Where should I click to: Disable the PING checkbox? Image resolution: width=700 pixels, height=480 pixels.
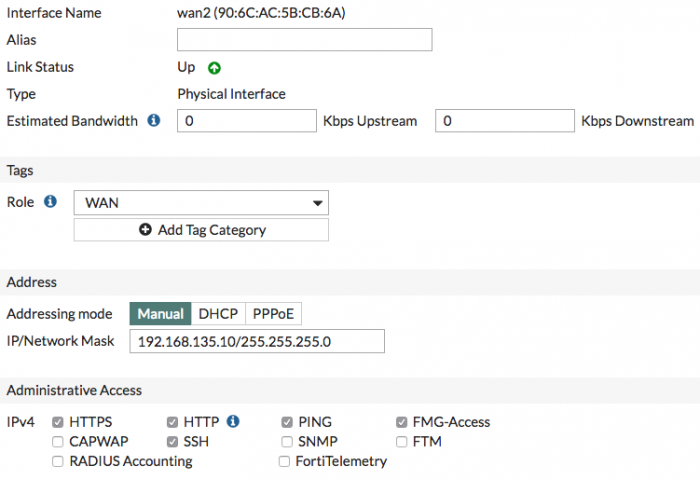point(287,422)
